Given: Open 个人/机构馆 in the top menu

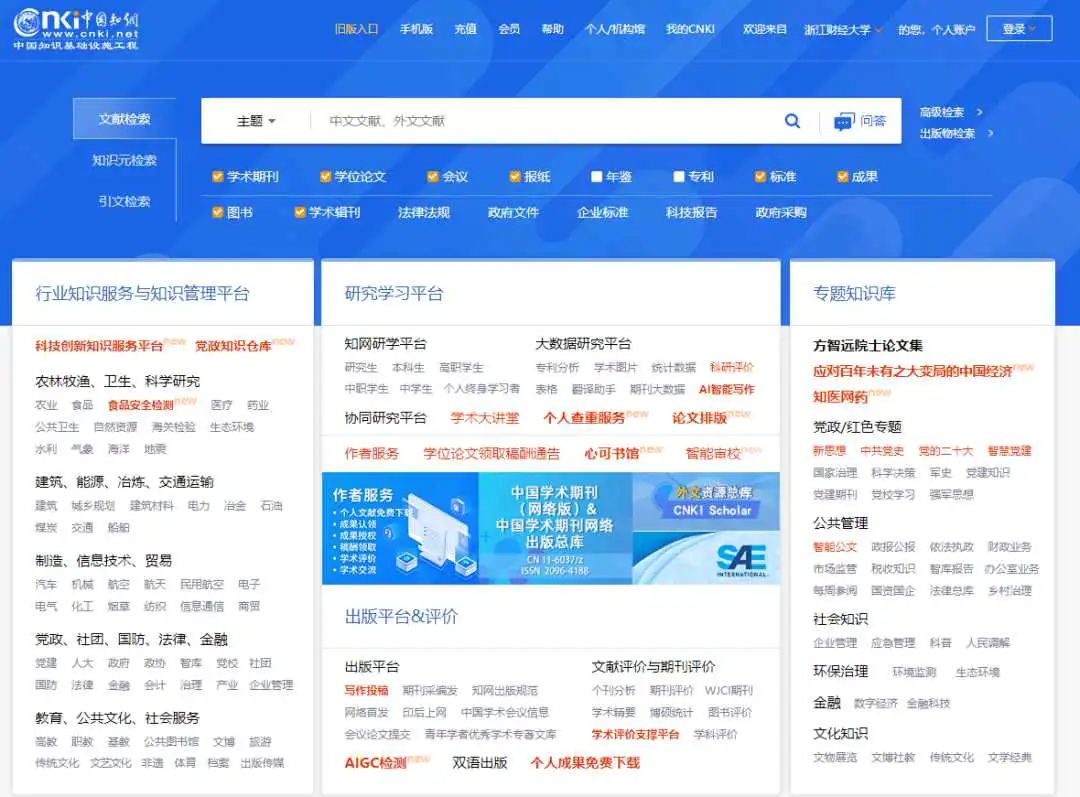Looking at the screenshot, I should tap(615, 29).
